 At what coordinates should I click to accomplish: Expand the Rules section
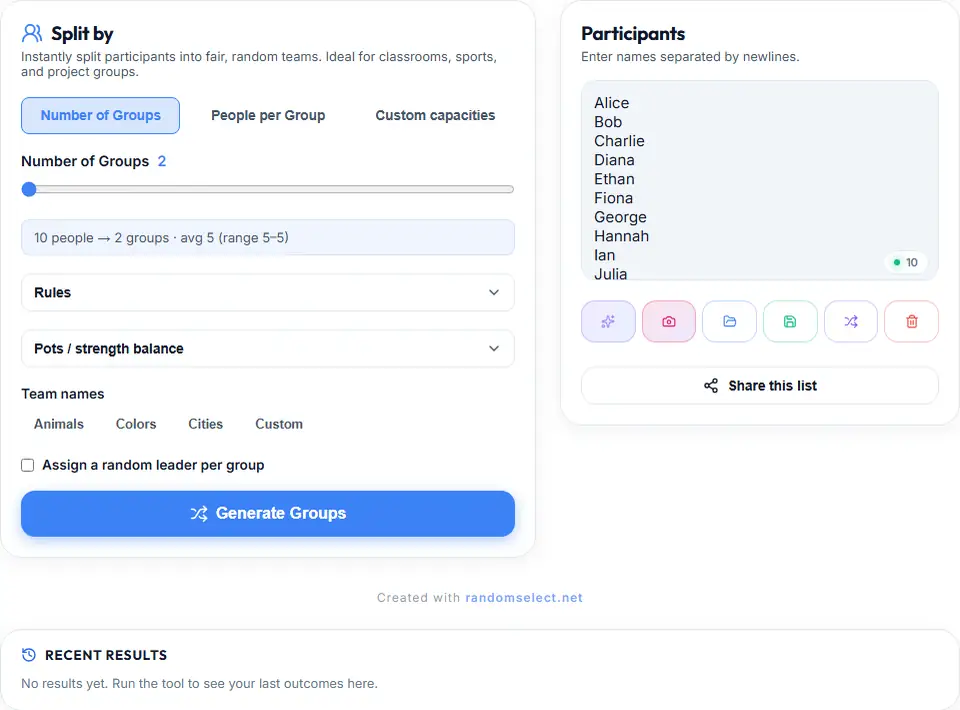pyautogui.click(x=268, y=293)
